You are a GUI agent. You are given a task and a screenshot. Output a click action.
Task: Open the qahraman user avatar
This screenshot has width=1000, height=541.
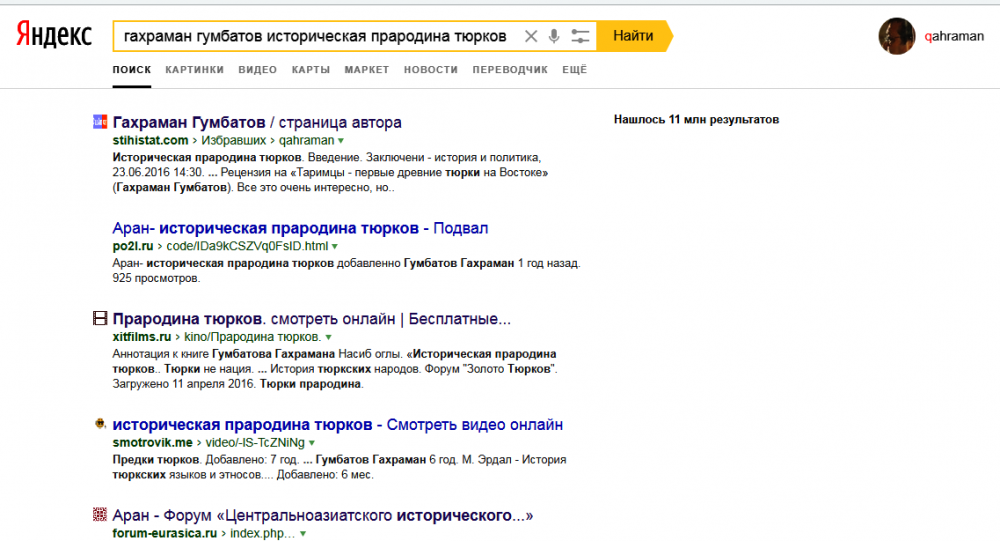pos(896,36)
